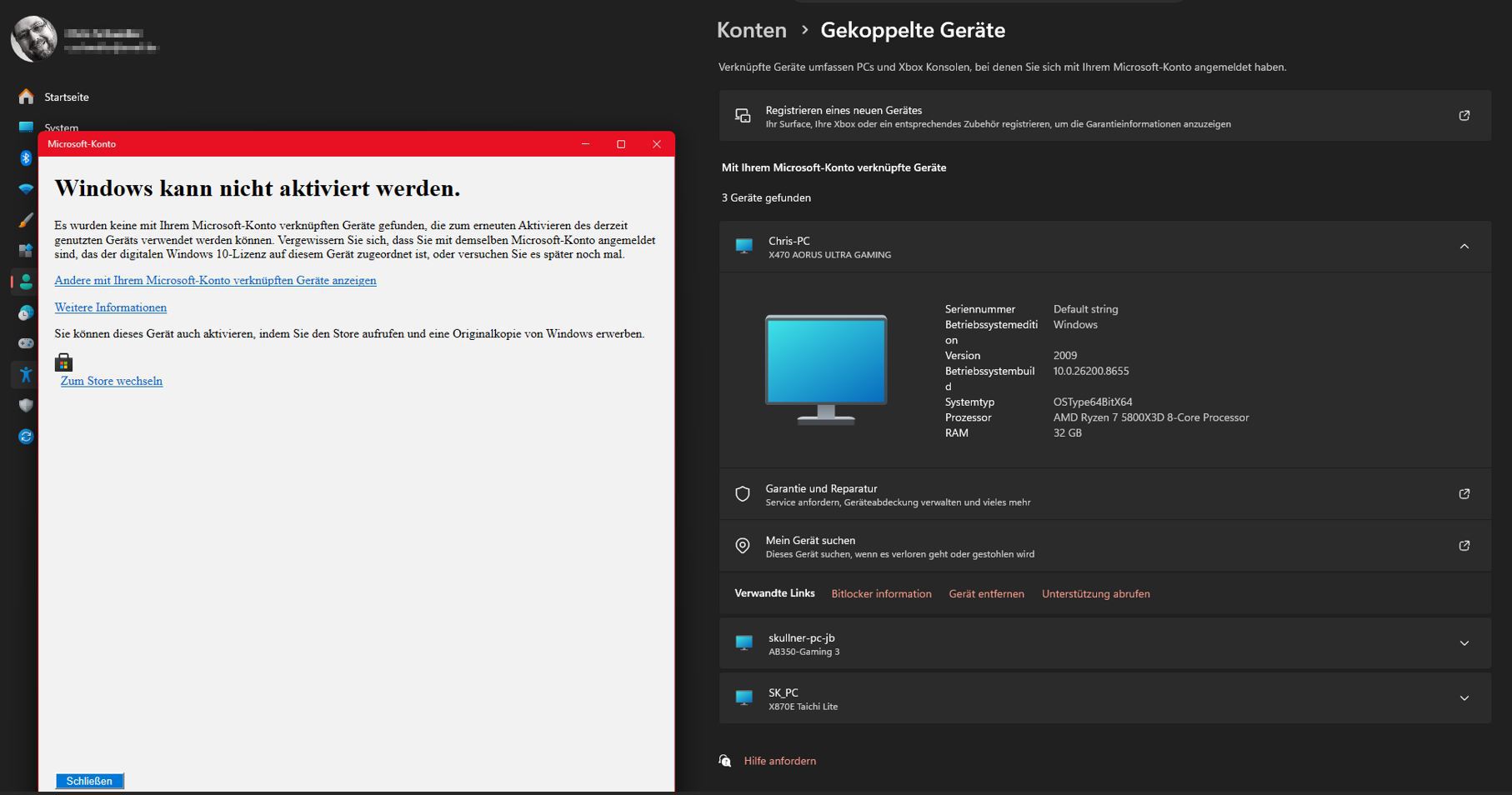
Task: Click the Gerät entfernen link
Action: [x=986, y=593]
